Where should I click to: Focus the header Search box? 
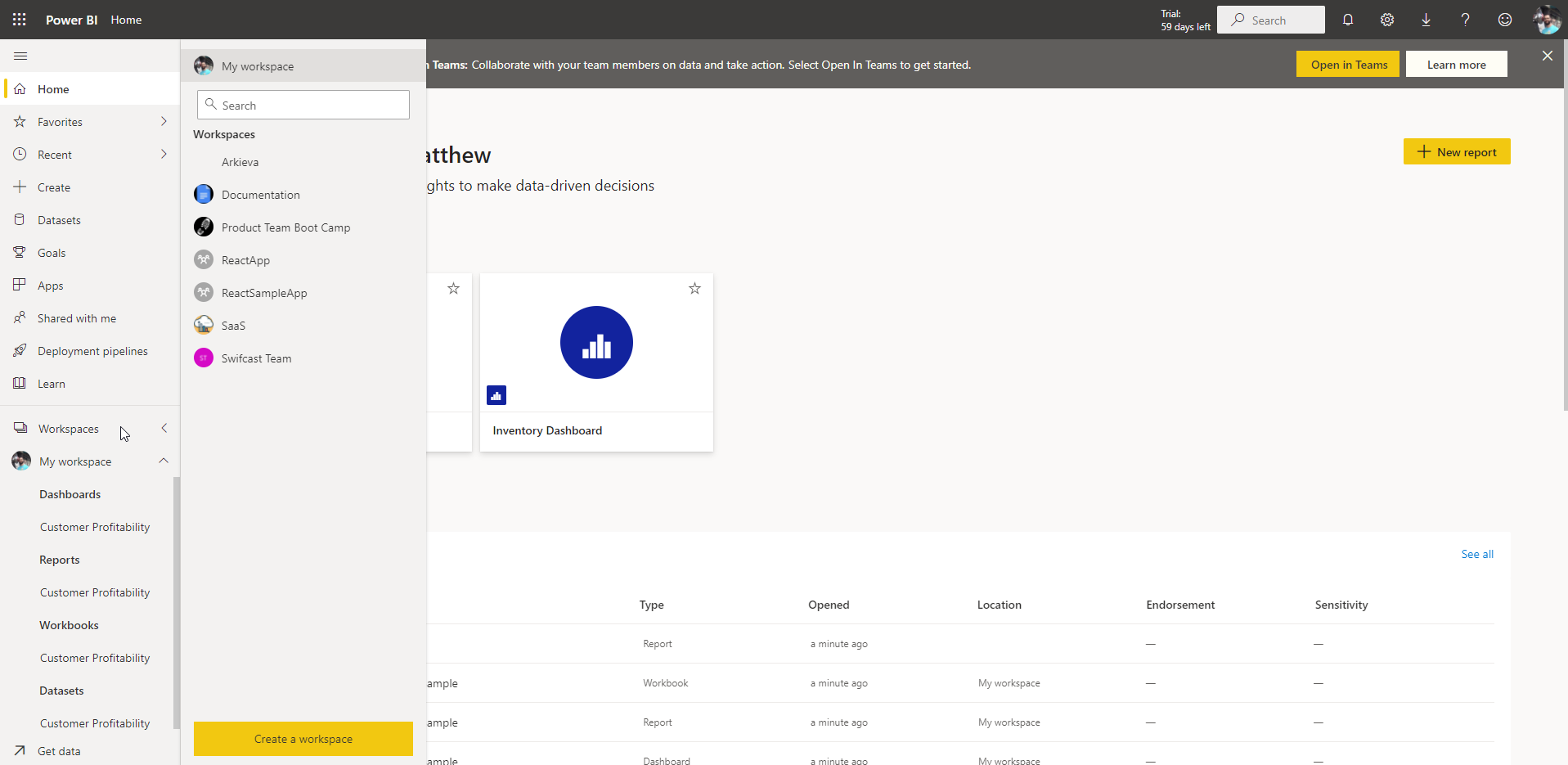(1271, 20)
